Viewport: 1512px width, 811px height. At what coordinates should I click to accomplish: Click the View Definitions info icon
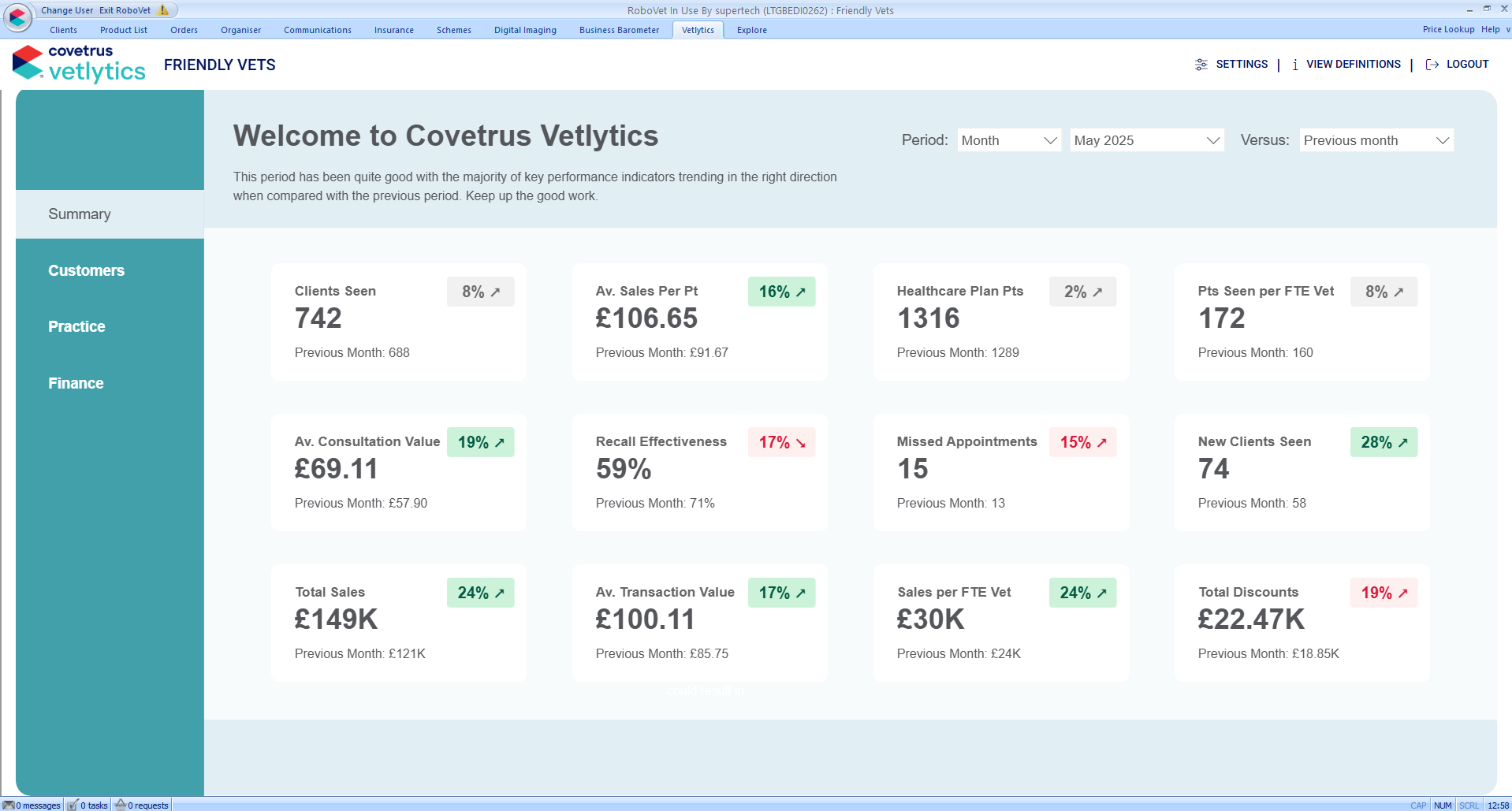(x=1295, y=65)
